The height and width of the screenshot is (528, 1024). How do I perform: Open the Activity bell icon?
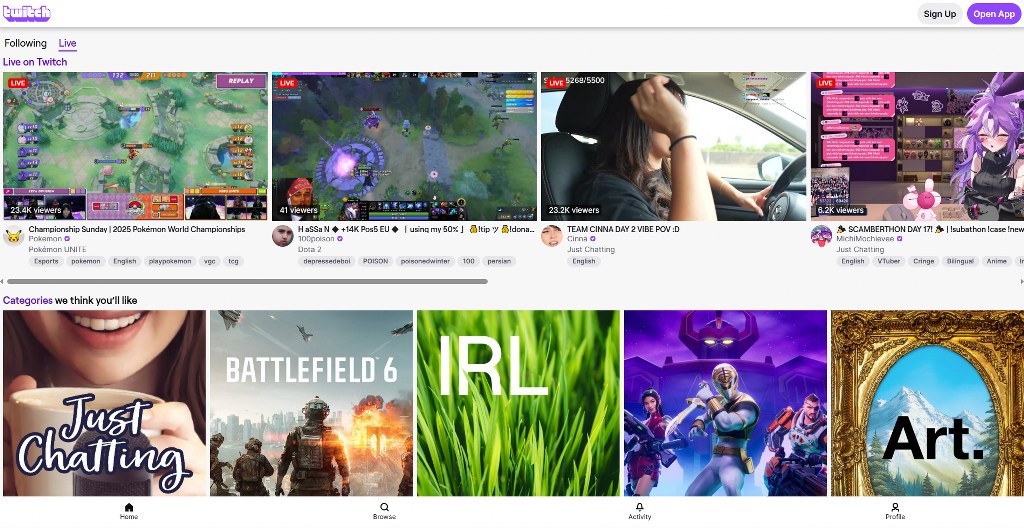click(639, 507)
